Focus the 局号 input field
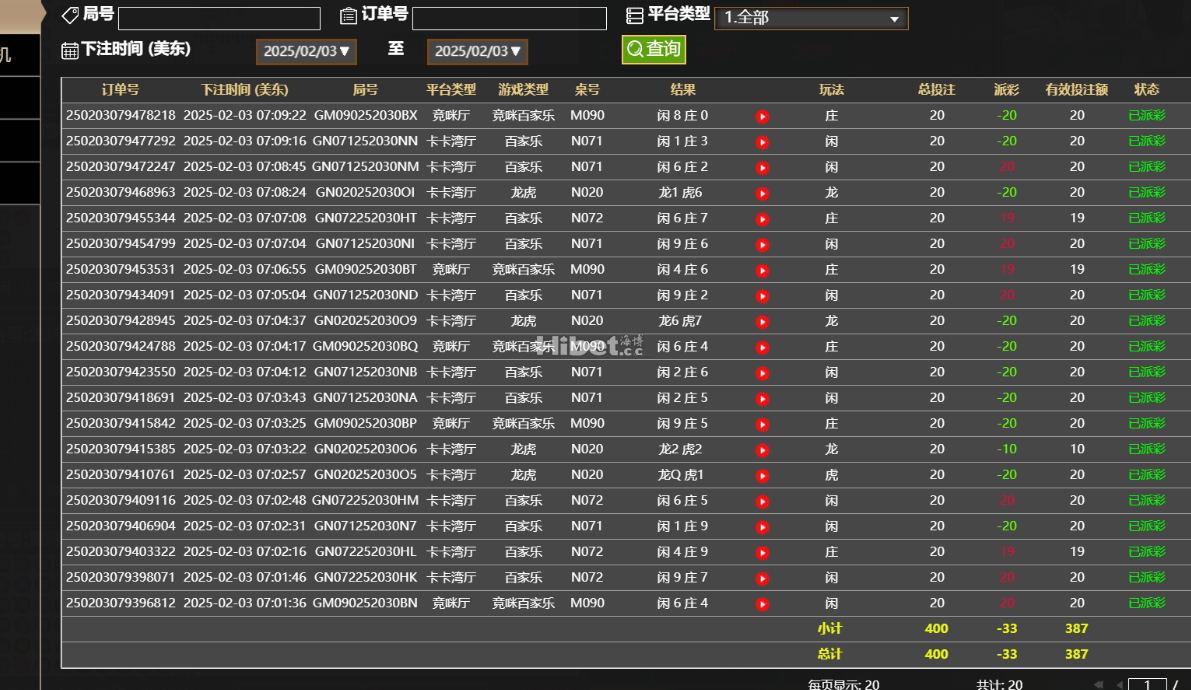The image size is (1191, 690). point(220,18)
